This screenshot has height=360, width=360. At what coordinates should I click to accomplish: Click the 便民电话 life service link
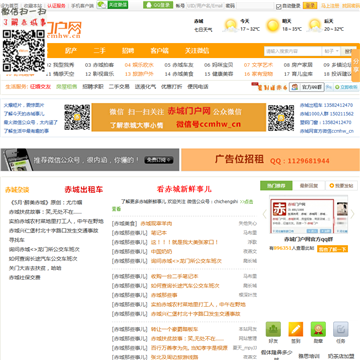pyautogui.click(x=198, y=87)
